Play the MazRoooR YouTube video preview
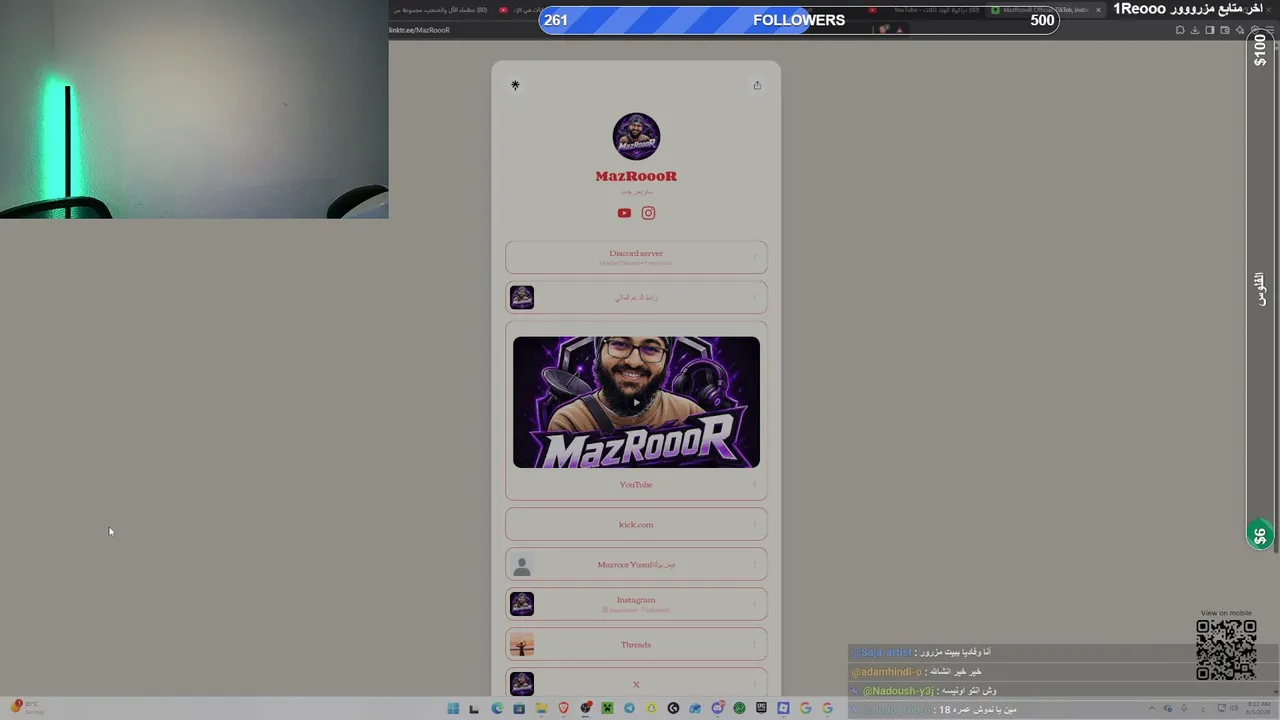This screenshot has height=720, width=1280. (x=636, y=403)
